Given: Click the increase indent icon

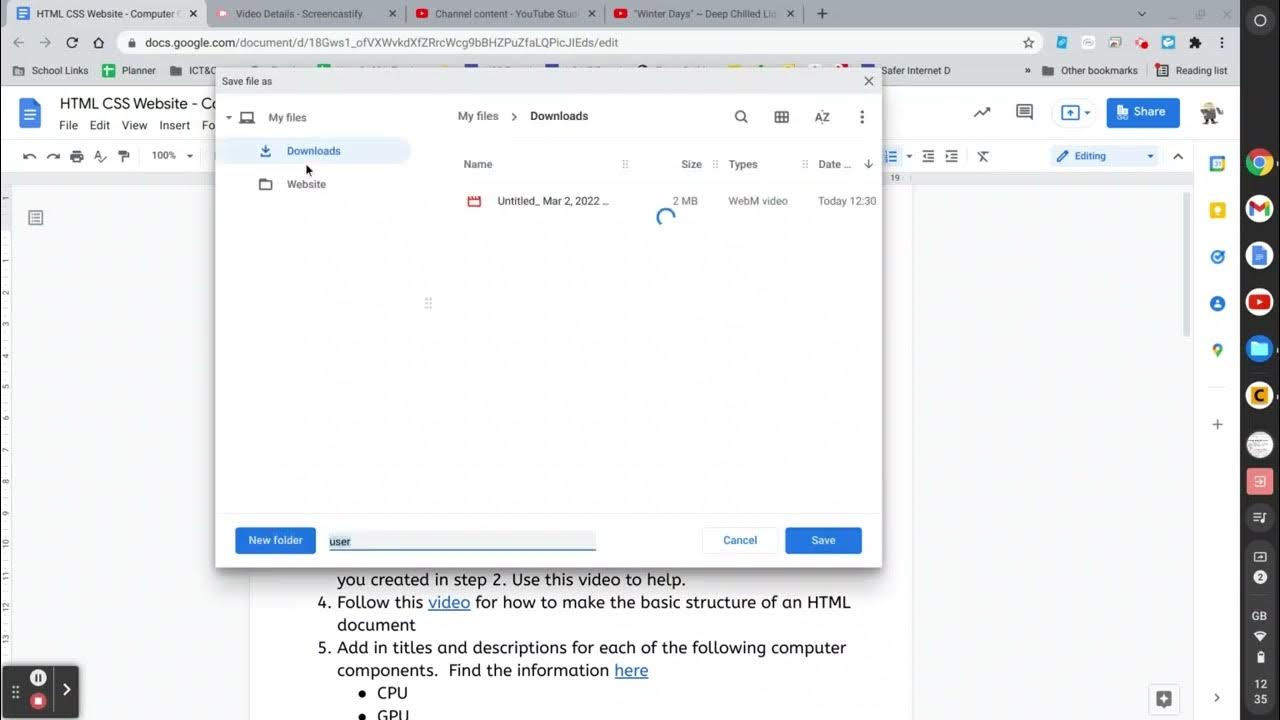Looking at the screenshot, I should 951,156.
